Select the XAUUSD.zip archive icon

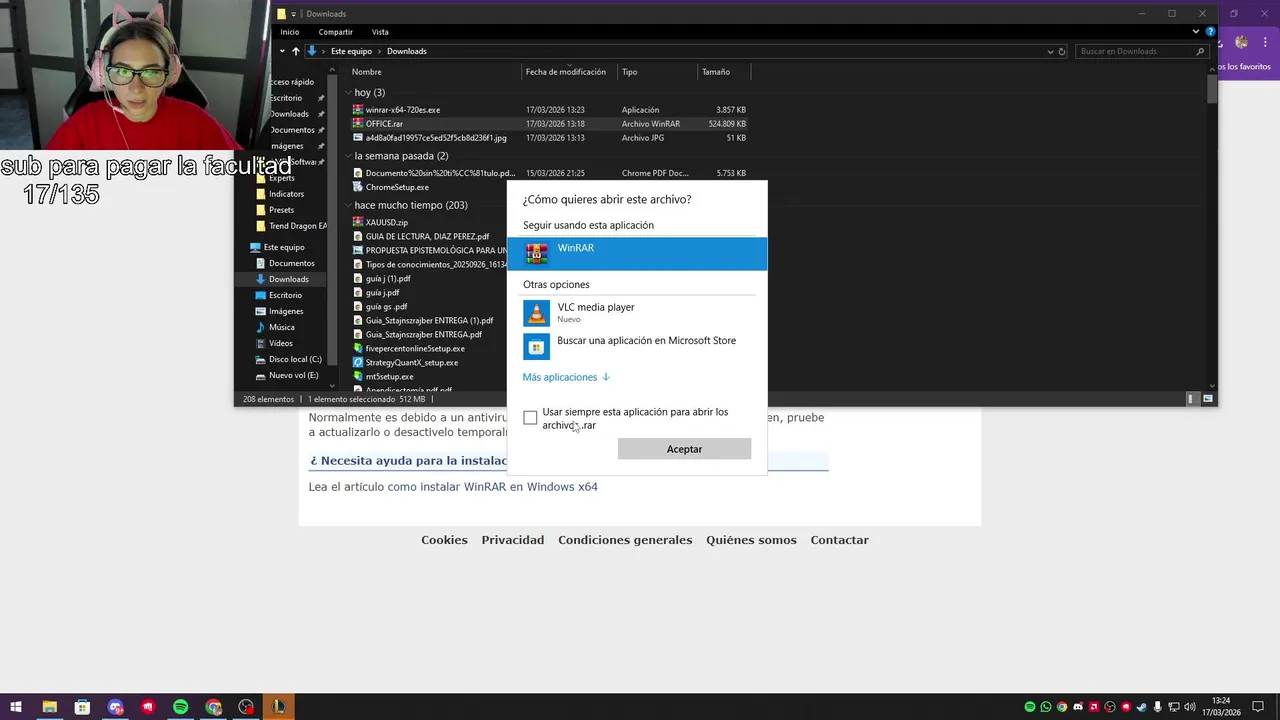(x=358, y=222)
